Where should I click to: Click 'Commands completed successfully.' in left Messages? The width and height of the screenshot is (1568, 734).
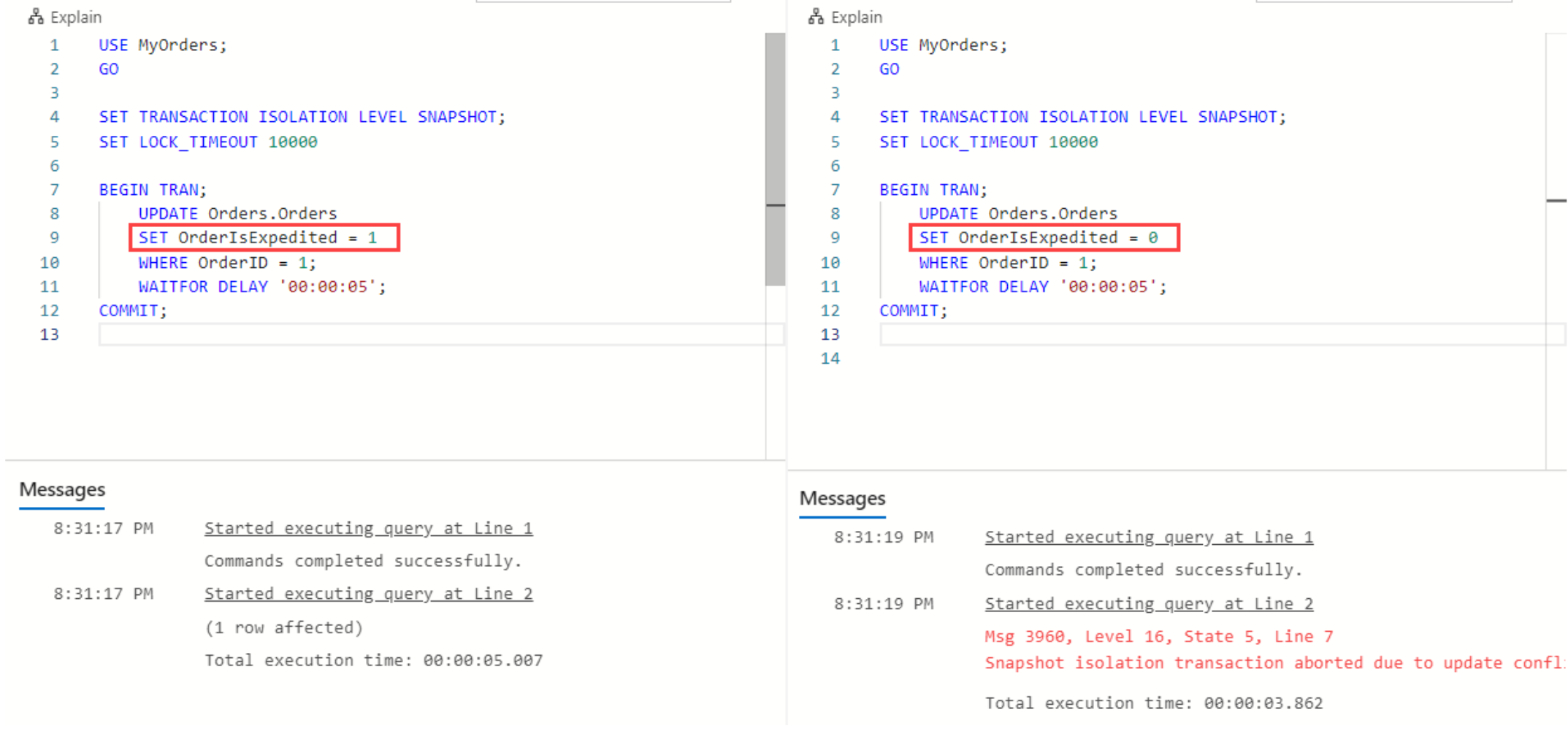363,561
